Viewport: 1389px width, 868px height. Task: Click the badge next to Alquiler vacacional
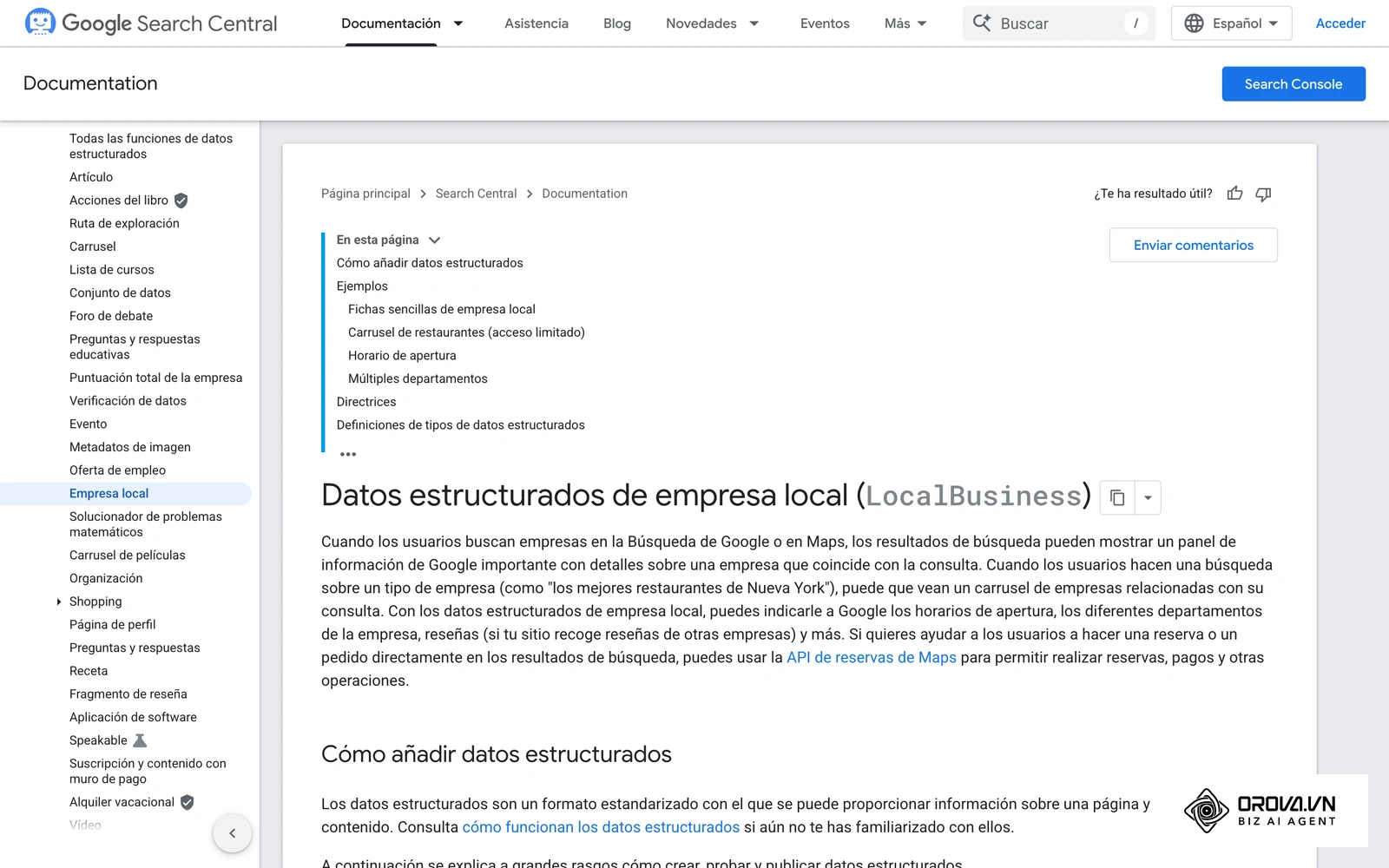187,802
